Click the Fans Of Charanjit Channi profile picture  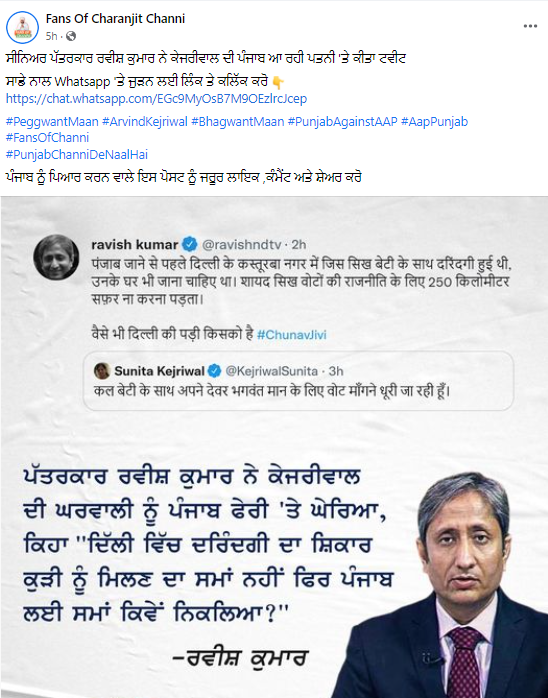(x=22, y=27)
